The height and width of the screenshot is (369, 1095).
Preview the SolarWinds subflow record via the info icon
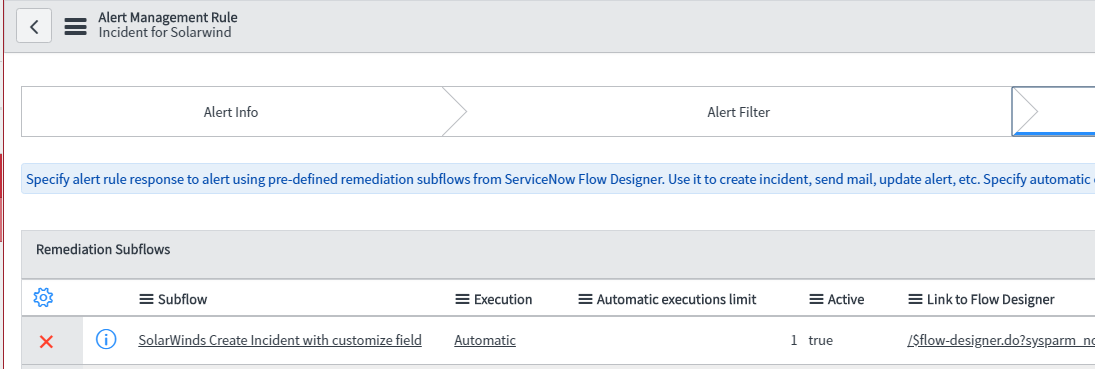click(x=105, y=340)
